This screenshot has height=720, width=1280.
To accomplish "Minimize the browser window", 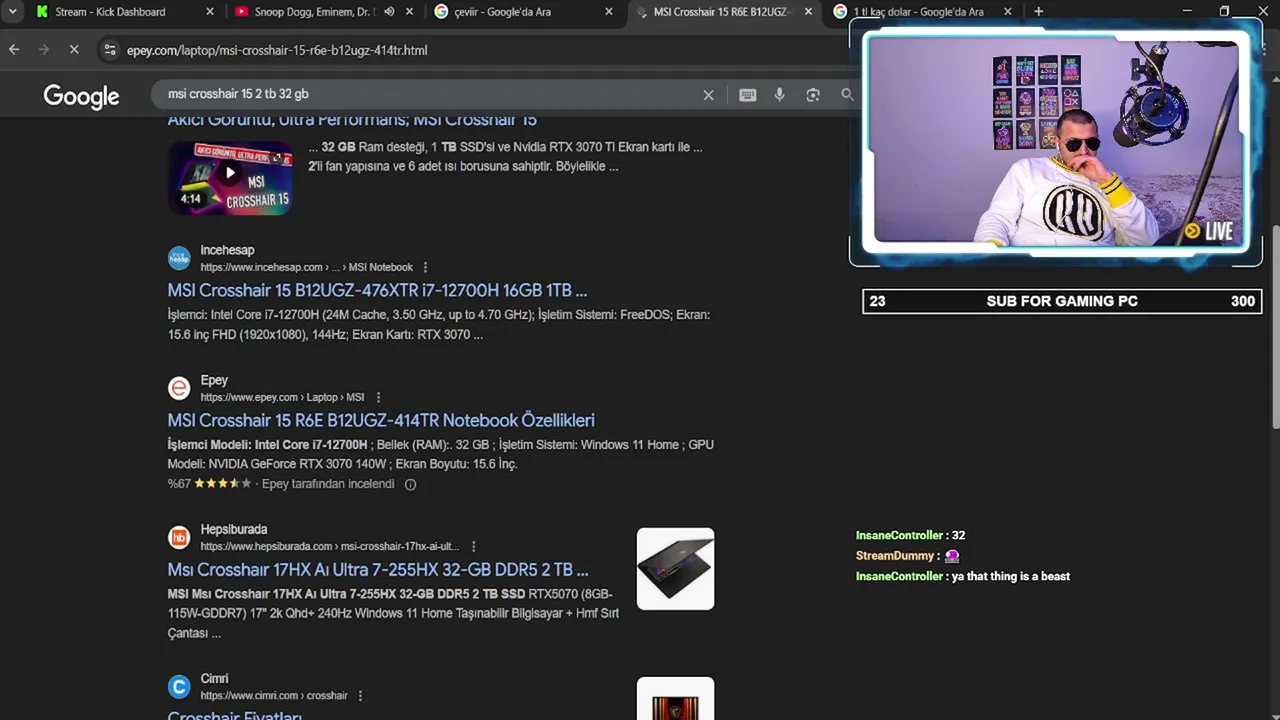I will pos(1187,12).
